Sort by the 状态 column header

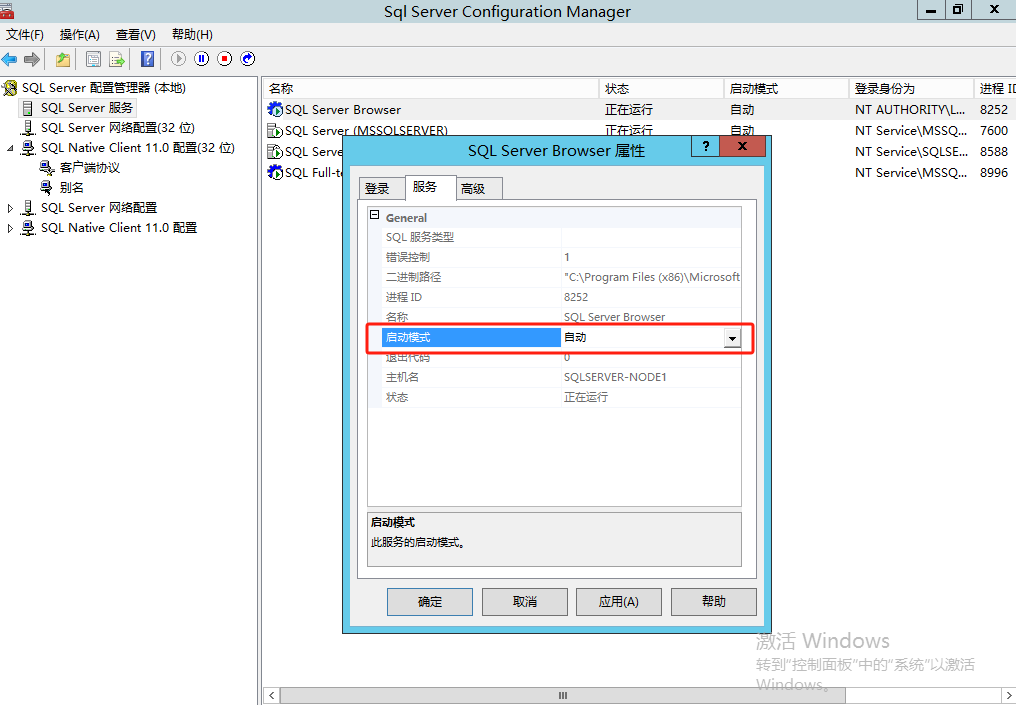click(661, 89)
